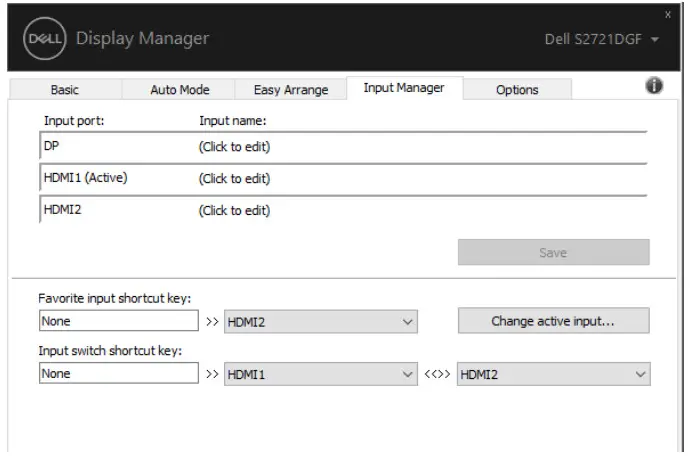Click the Input switch shortcut key label
The height and width of the screenshot is (456, 690).
click(x=110, y=351)
